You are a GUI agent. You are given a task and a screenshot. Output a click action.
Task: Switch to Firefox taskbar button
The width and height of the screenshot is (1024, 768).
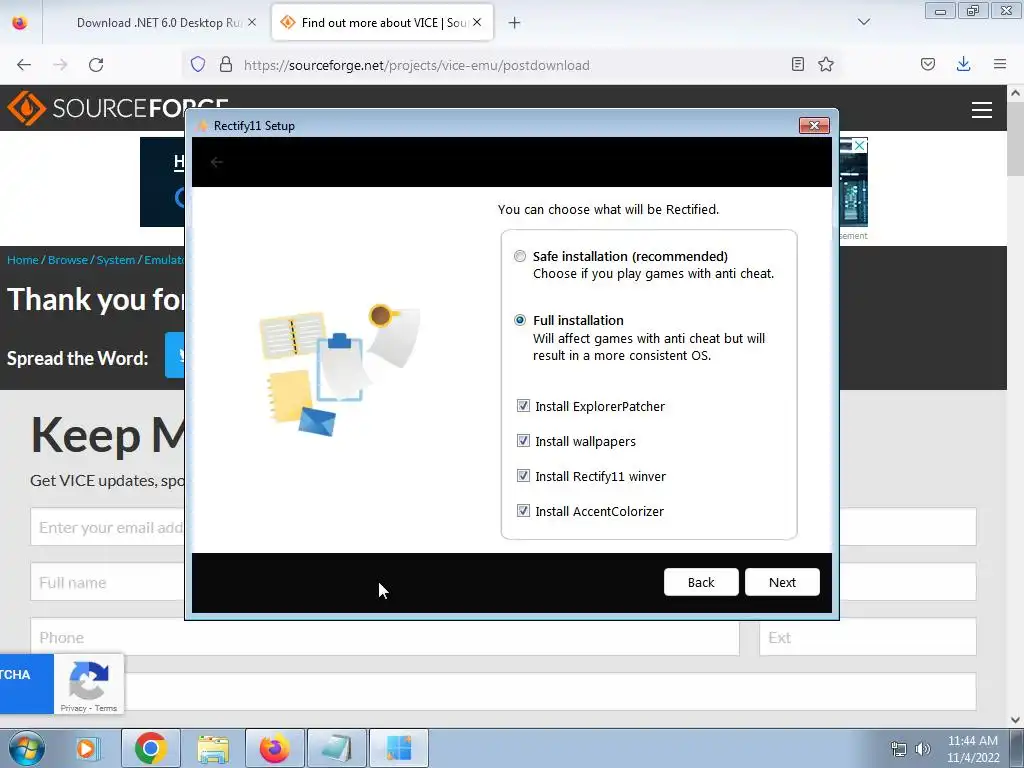[275, 748]
